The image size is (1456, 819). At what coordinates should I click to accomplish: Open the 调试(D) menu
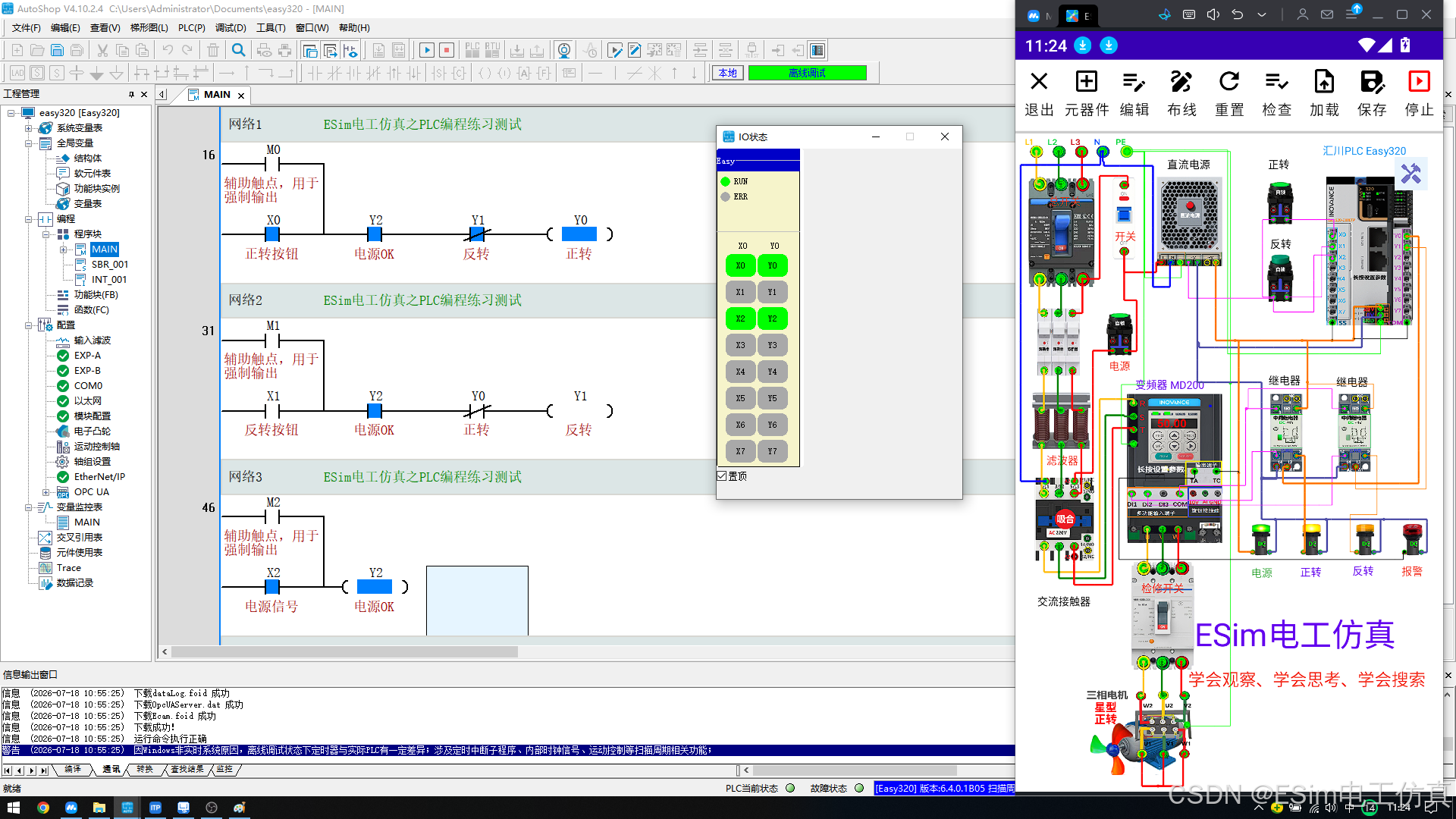(x=231, y=28)
